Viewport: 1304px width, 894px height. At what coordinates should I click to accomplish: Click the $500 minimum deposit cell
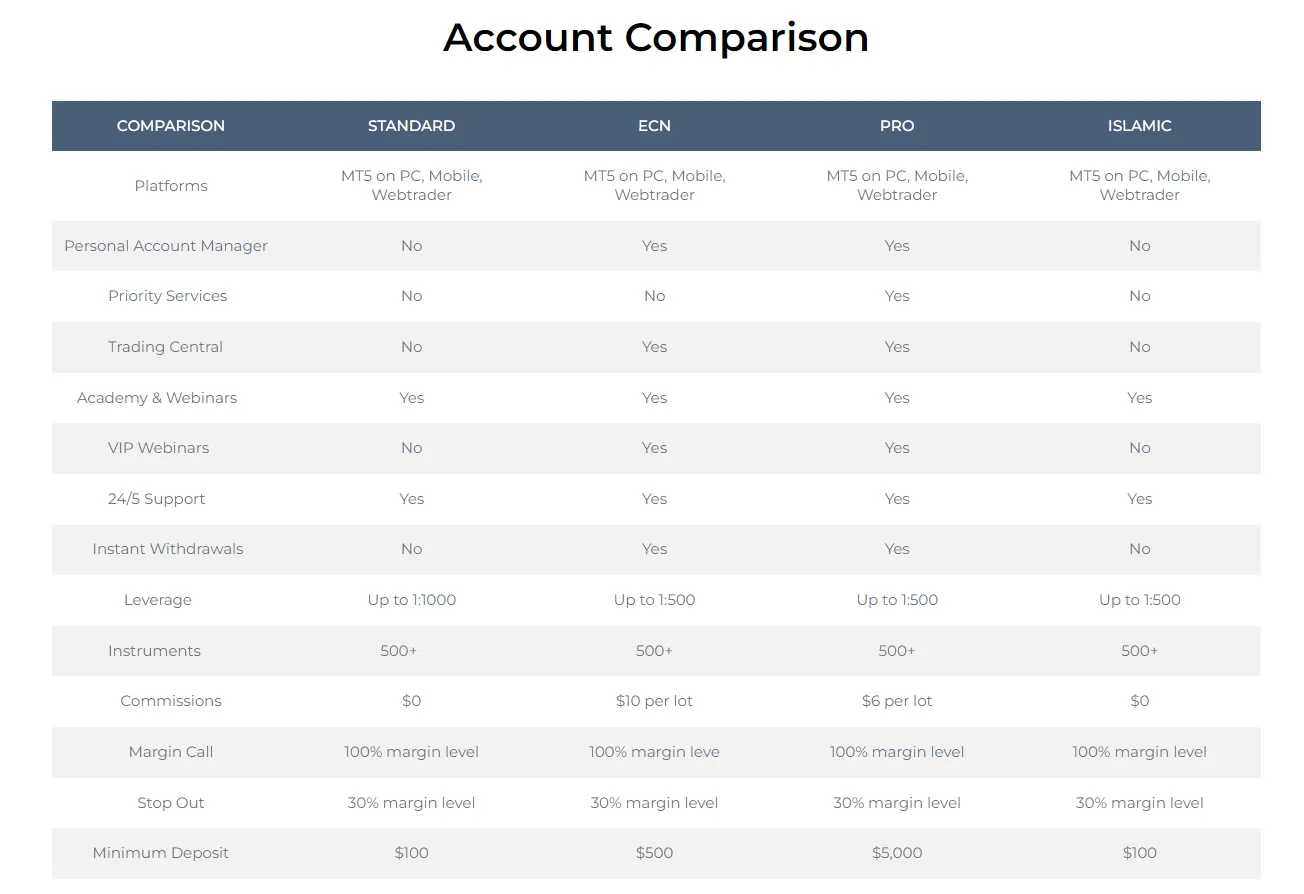654,853
